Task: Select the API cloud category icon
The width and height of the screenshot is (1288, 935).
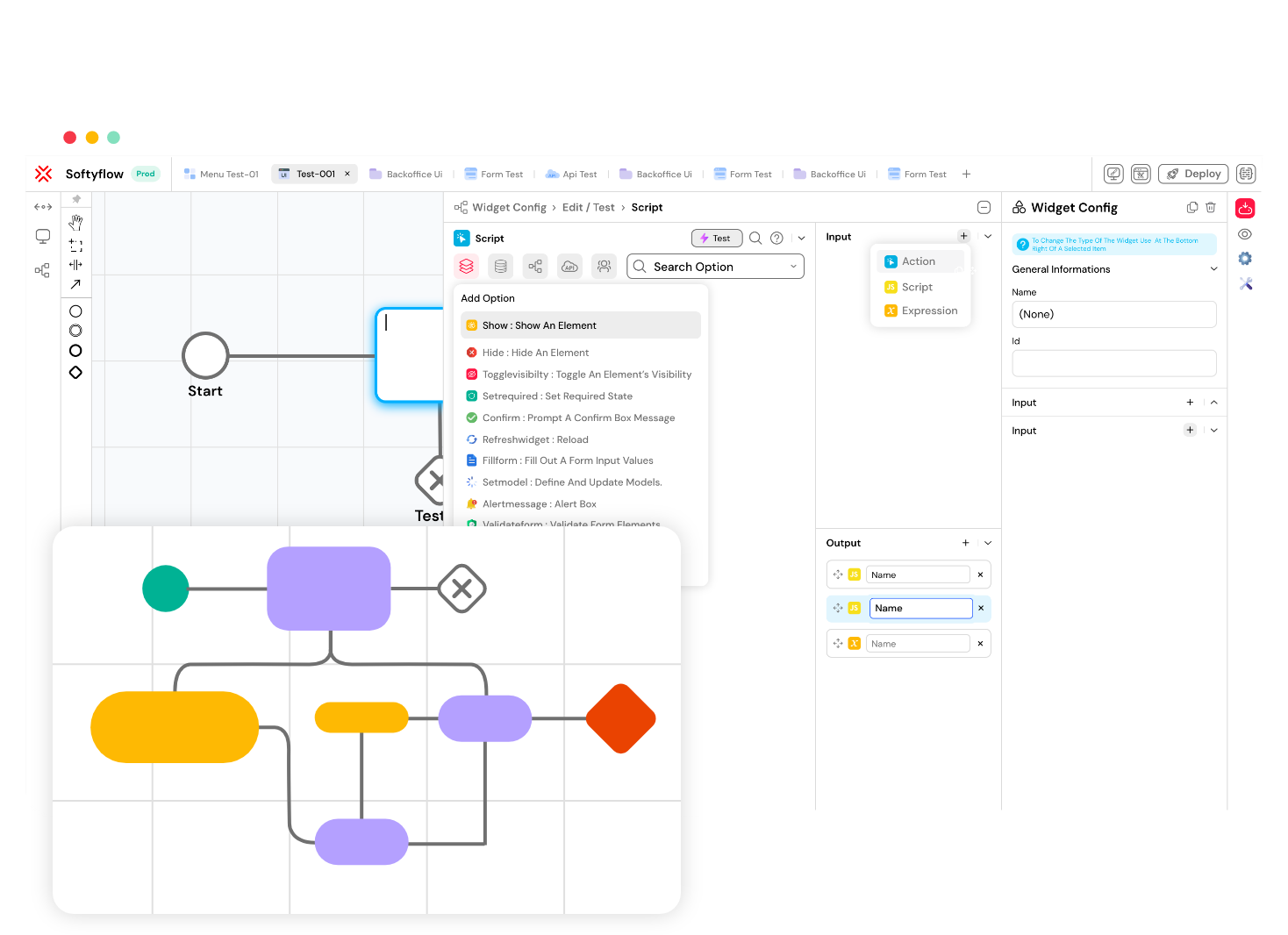Action: click(569, 266)
